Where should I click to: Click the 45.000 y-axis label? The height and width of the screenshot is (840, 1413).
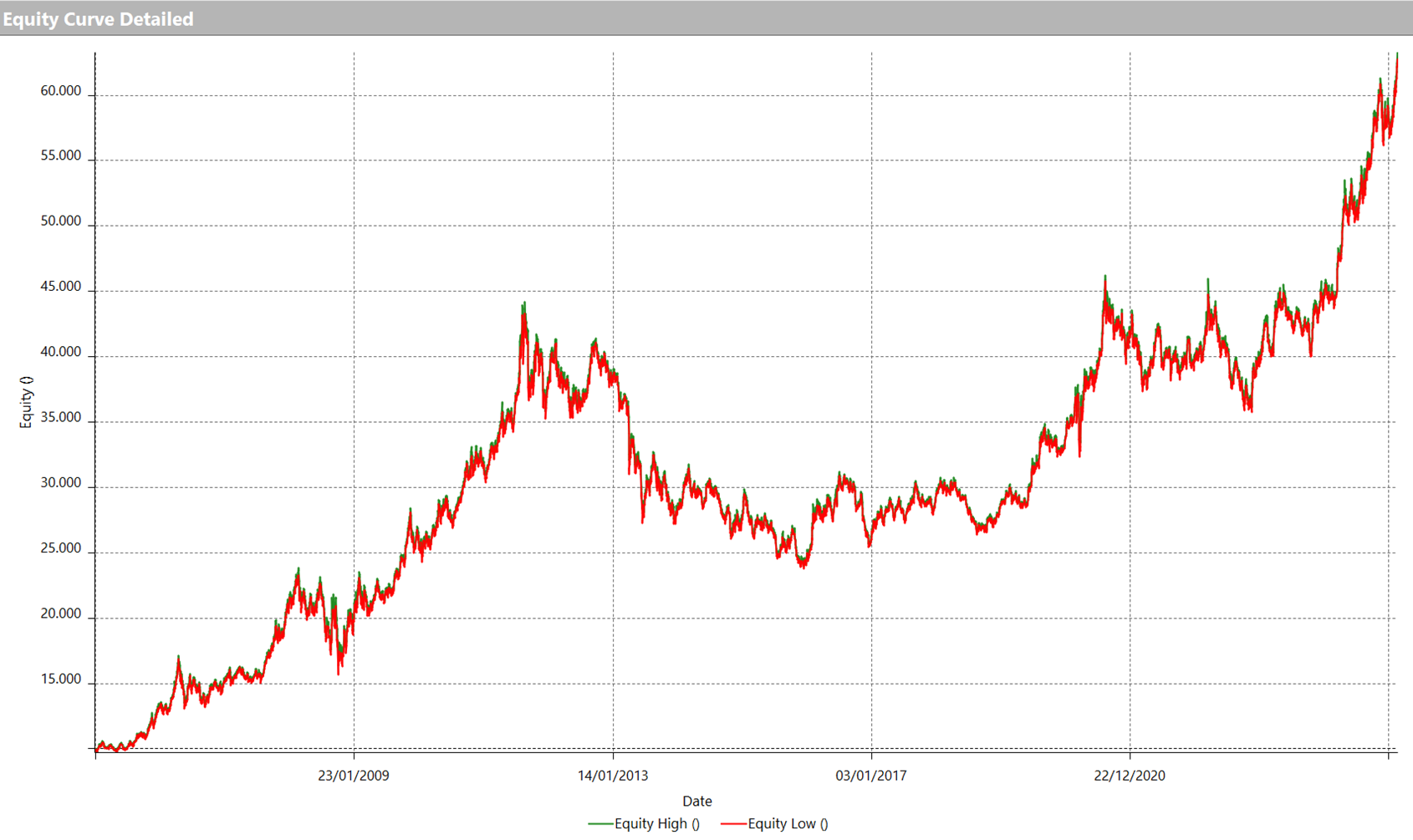coord(61,287)
